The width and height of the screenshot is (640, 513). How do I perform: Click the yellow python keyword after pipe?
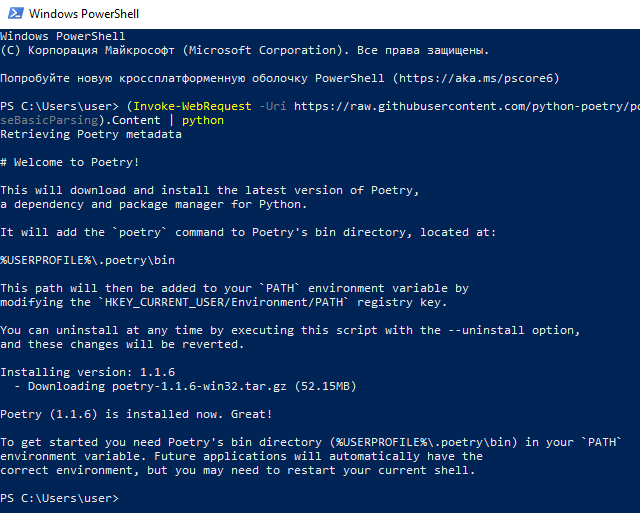pyautogui.click(x=203, y=120)
